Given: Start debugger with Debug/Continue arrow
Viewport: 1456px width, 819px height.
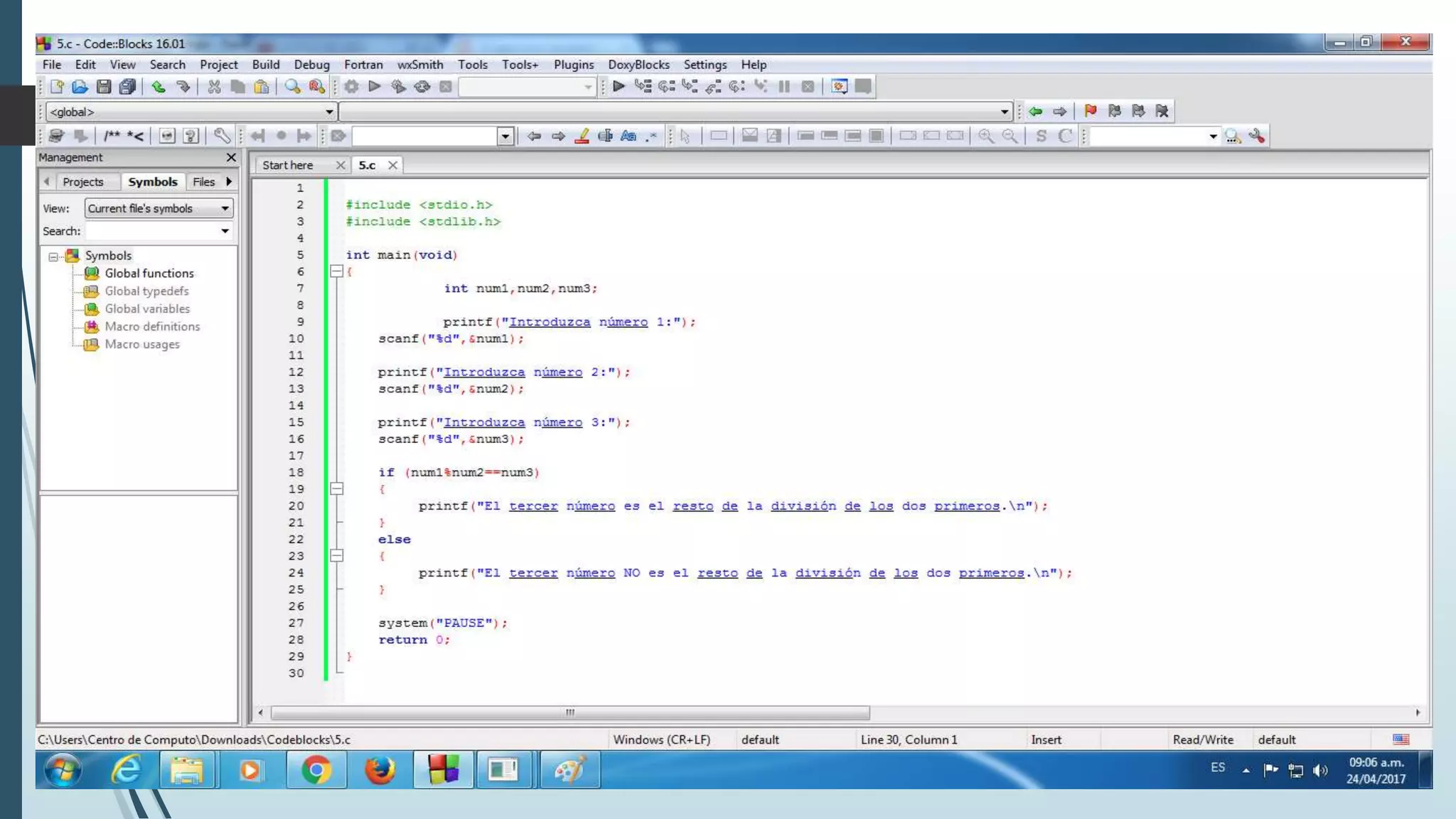Looking at the screenshot, I should click(x=619, y=87).
